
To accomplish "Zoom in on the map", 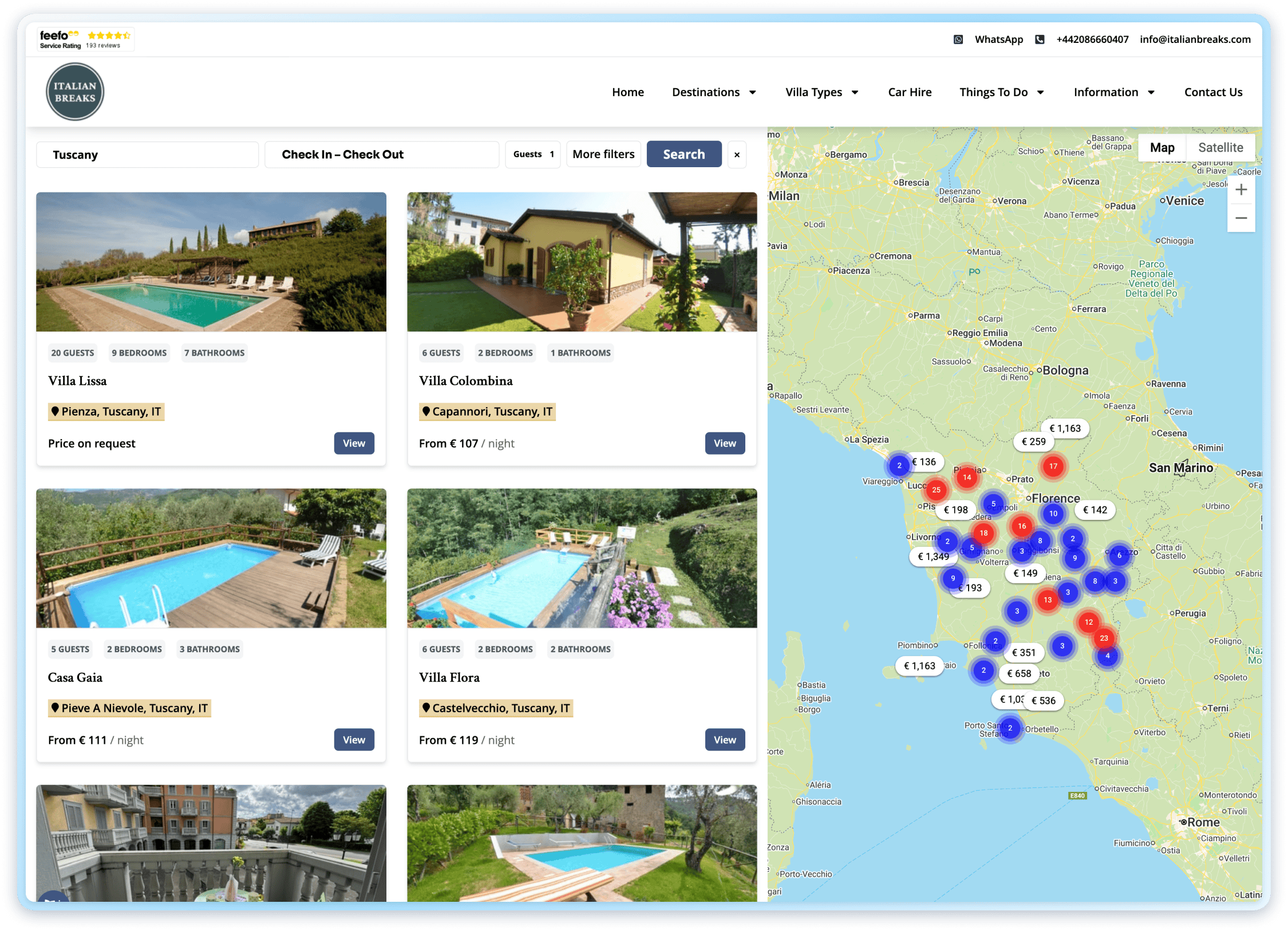I will click(x=1241, y=190).
